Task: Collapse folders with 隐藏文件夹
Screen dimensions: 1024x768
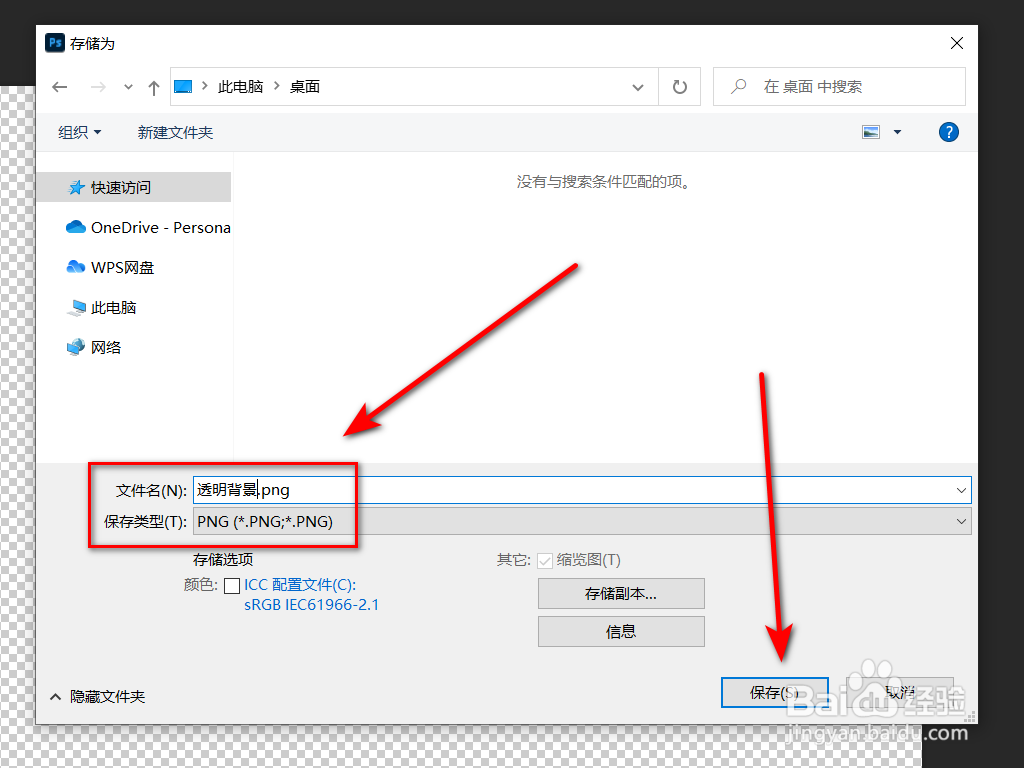Action: [97, 697]
